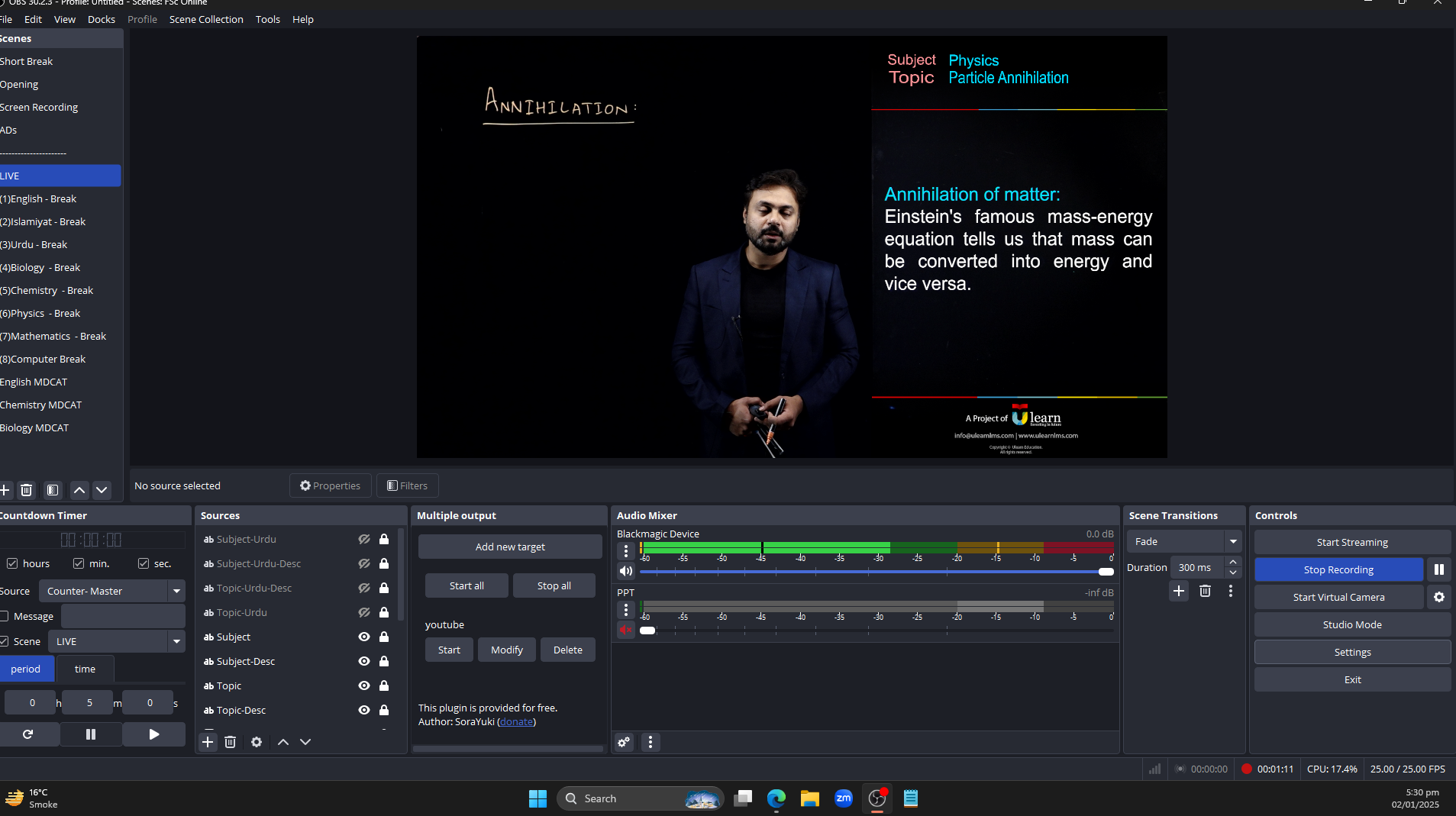Add a new source with plus icon
This screenshot has height=816, width=1456.
pyautogui.click(x=208, y=742)
